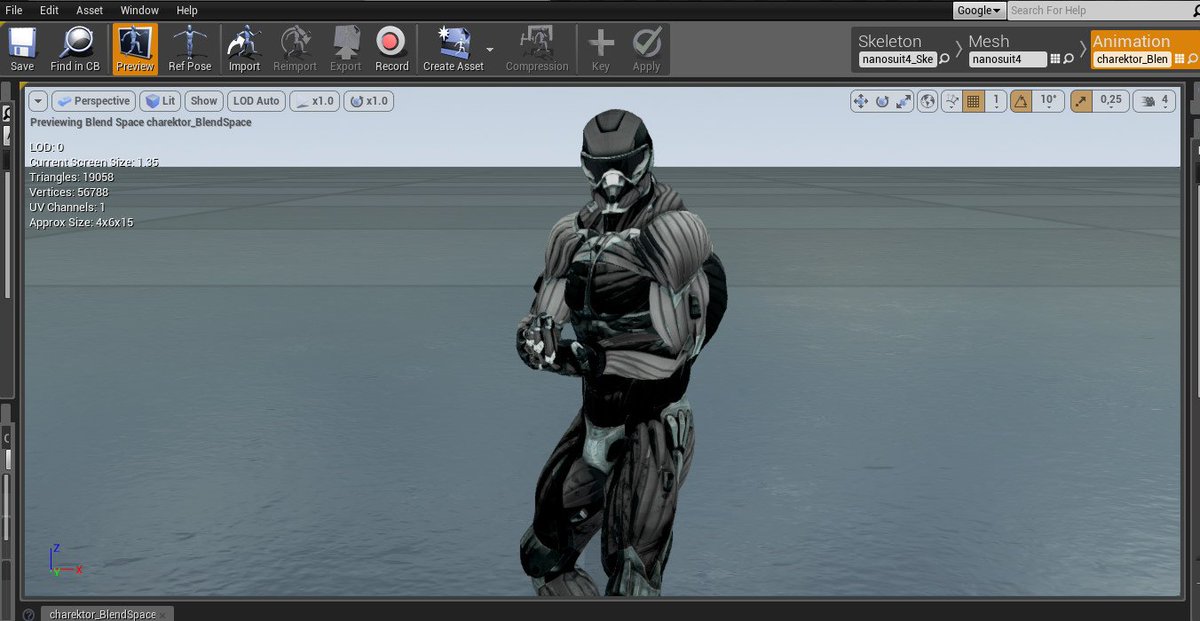Open the Help menu

click(187, 10)
